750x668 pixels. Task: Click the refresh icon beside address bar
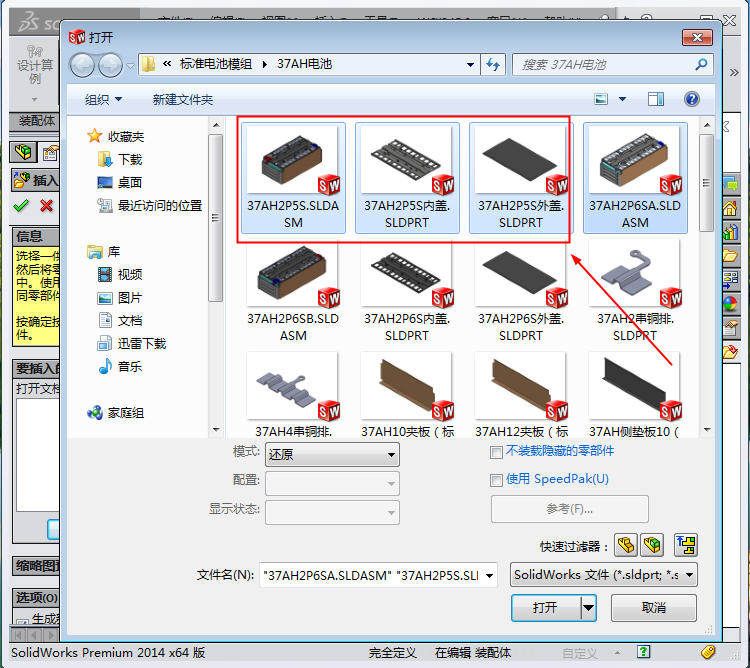492,64
